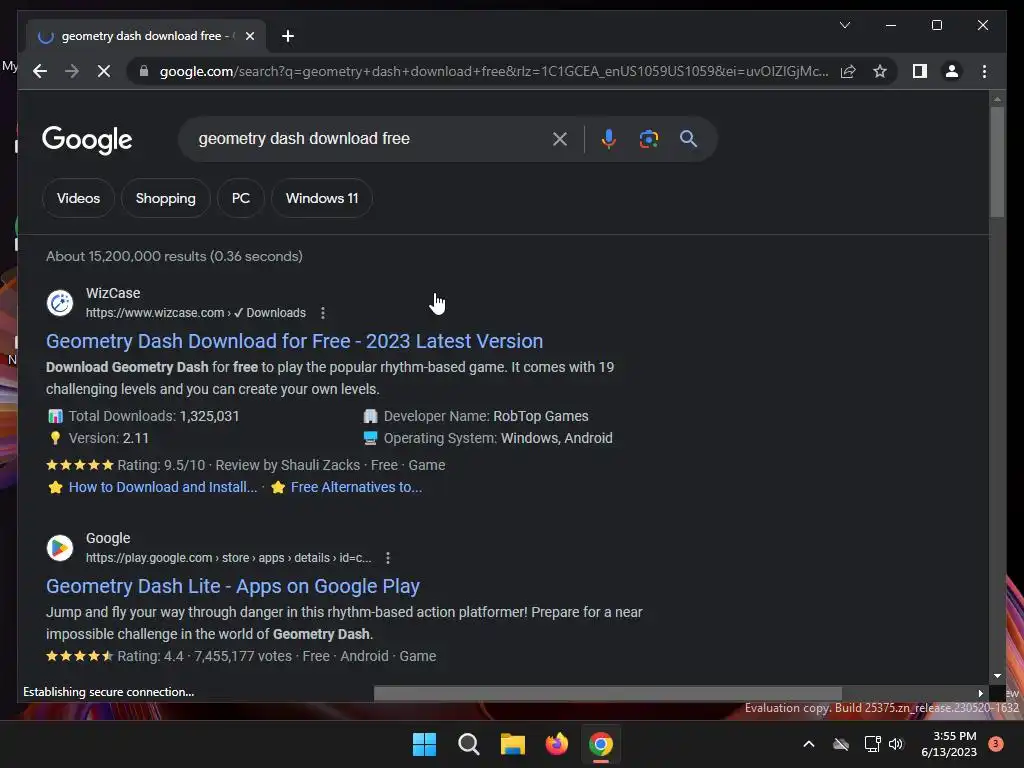Open Windows taskbar search
The image size is (1024, 768).
468,744
